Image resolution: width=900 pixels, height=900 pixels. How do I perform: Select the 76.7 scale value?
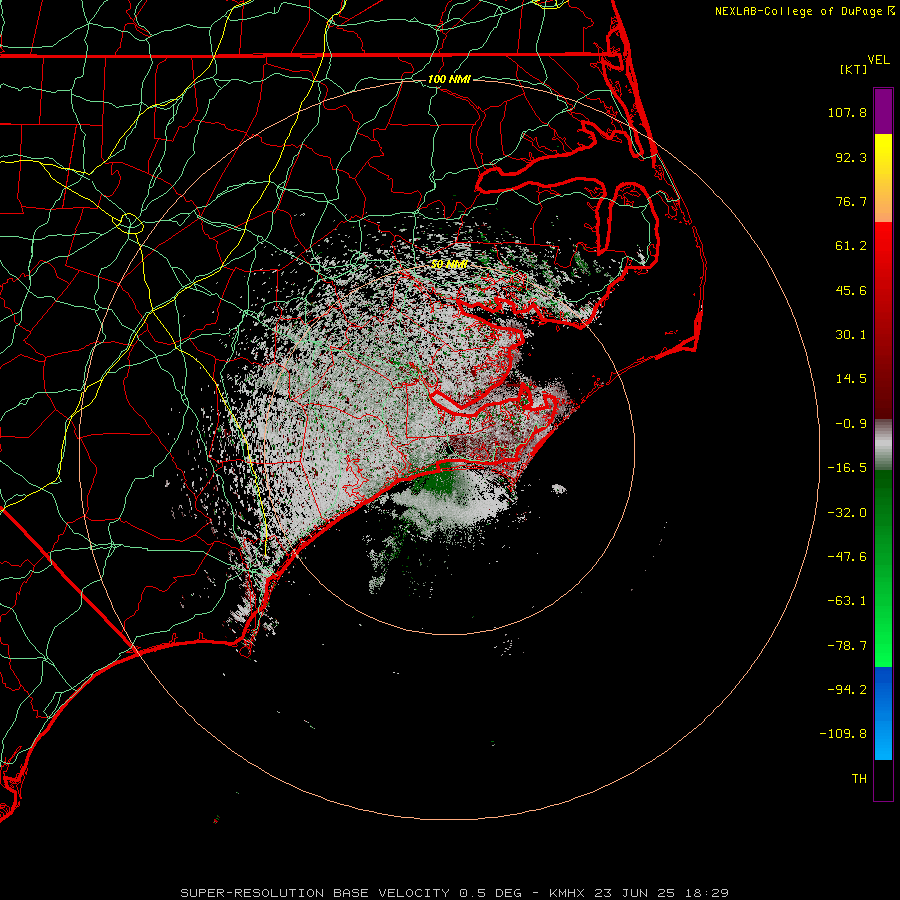[851, 201]
